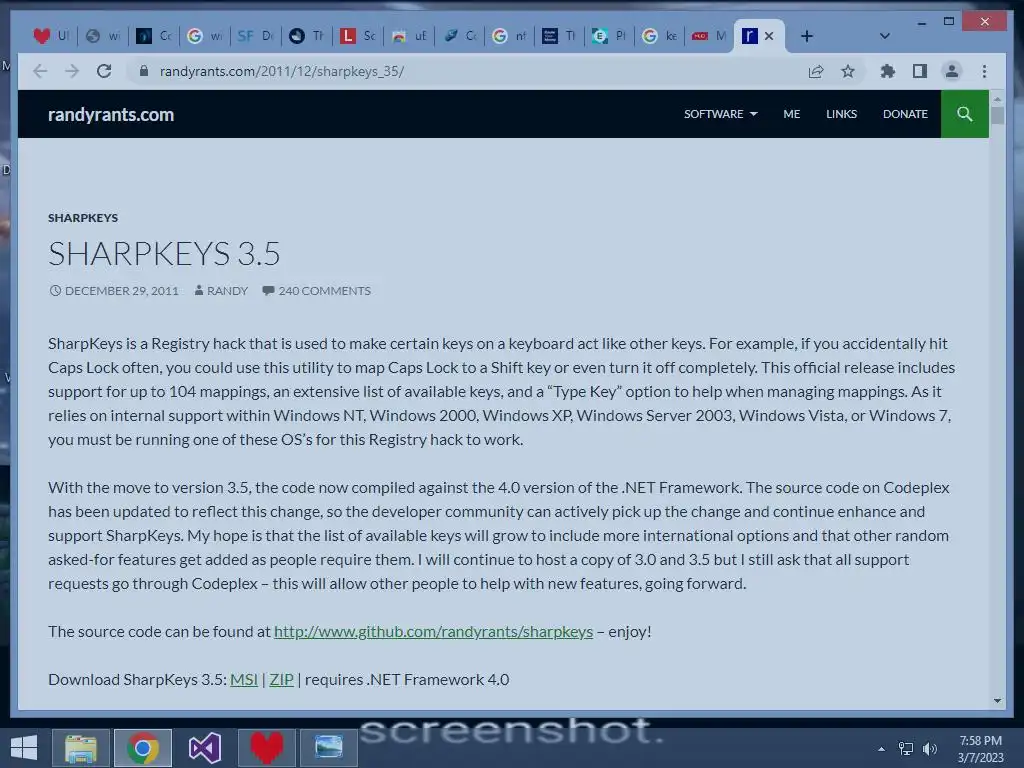Click the SHARPKEYS 3.5 post title
This screenshot has height=768, width=1024.
click(x=164, y=253)
